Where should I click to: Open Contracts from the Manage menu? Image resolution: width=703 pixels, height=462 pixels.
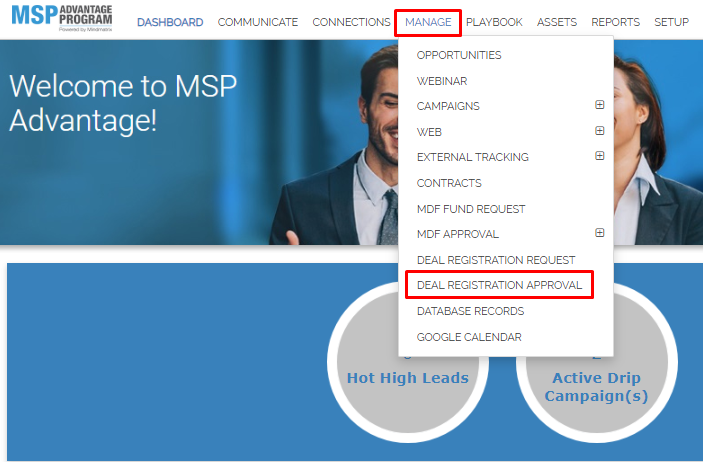pos(449,183)
